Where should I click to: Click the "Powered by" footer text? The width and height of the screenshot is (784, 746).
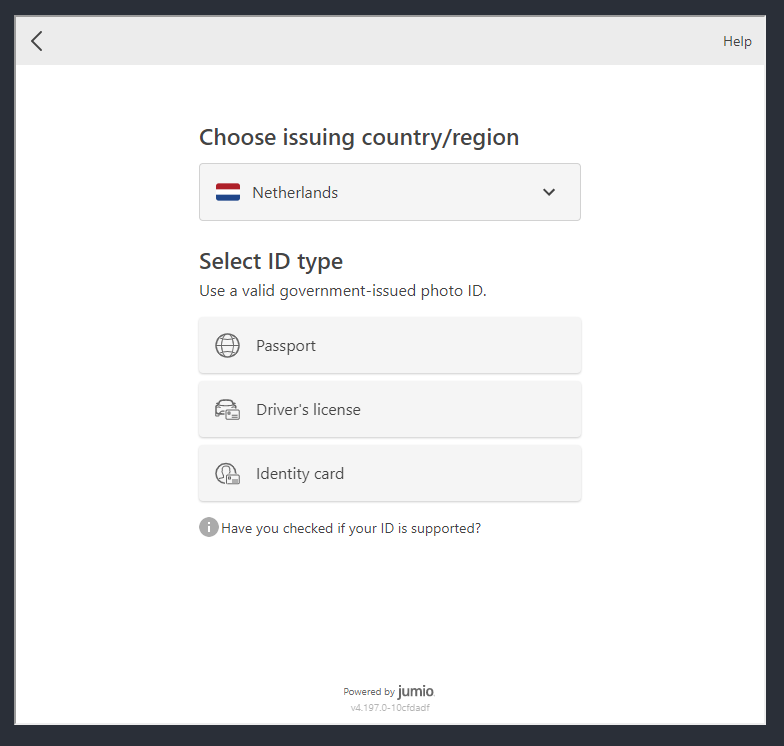pyautogui.click(x=369, y=692)
